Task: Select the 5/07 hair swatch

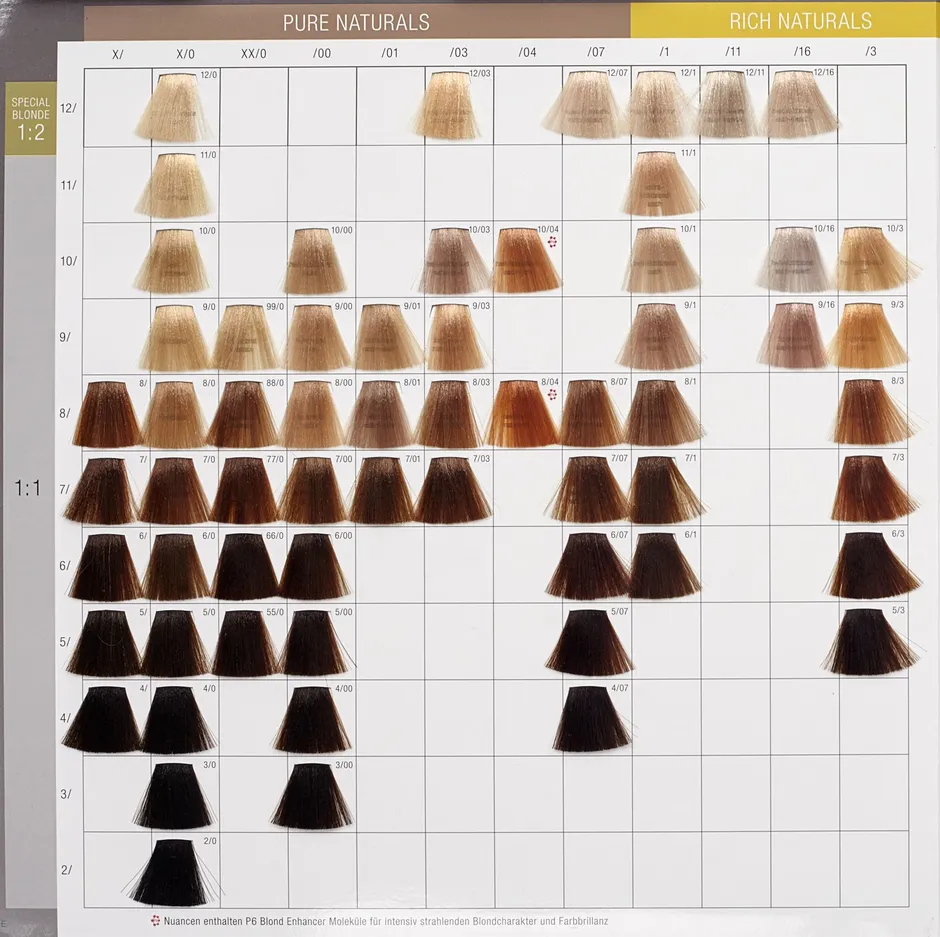Action: (590, 641)
